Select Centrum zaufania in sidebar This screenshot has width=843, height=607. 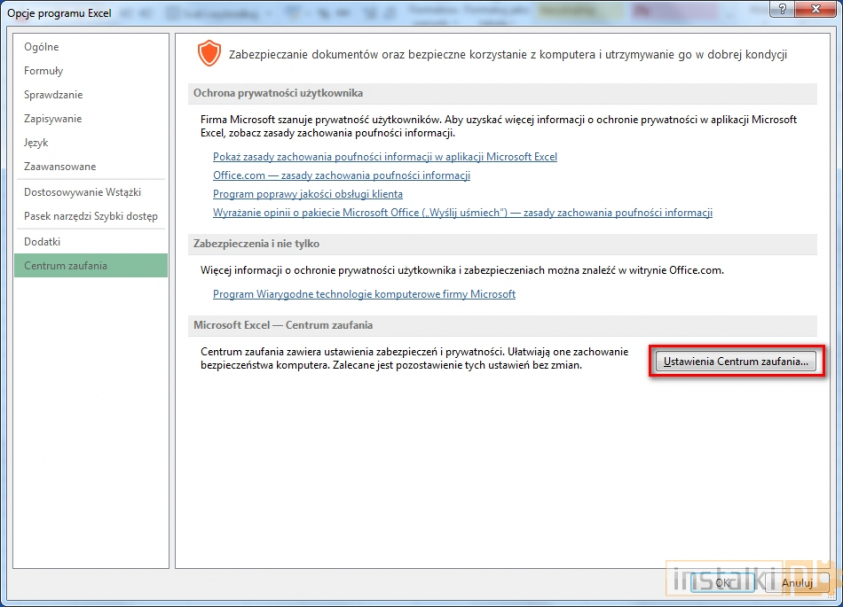(66, 266)
